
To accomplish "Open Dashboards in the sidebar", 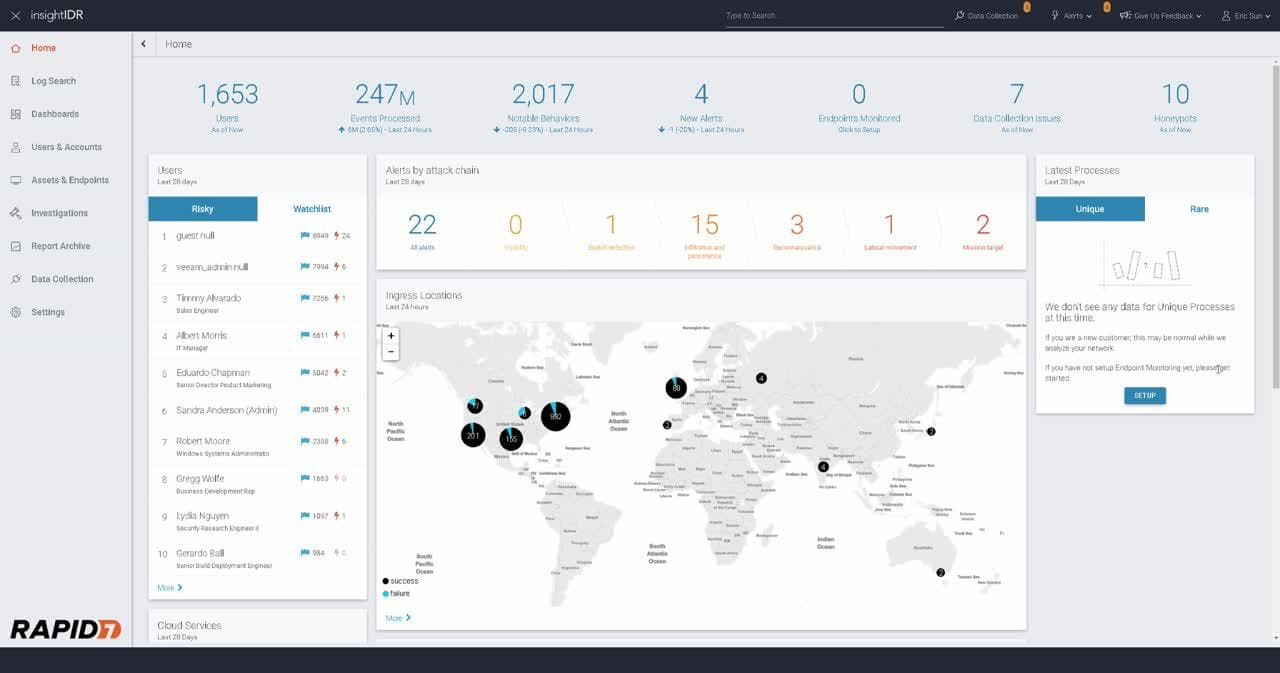I will (x=54, y=114).
